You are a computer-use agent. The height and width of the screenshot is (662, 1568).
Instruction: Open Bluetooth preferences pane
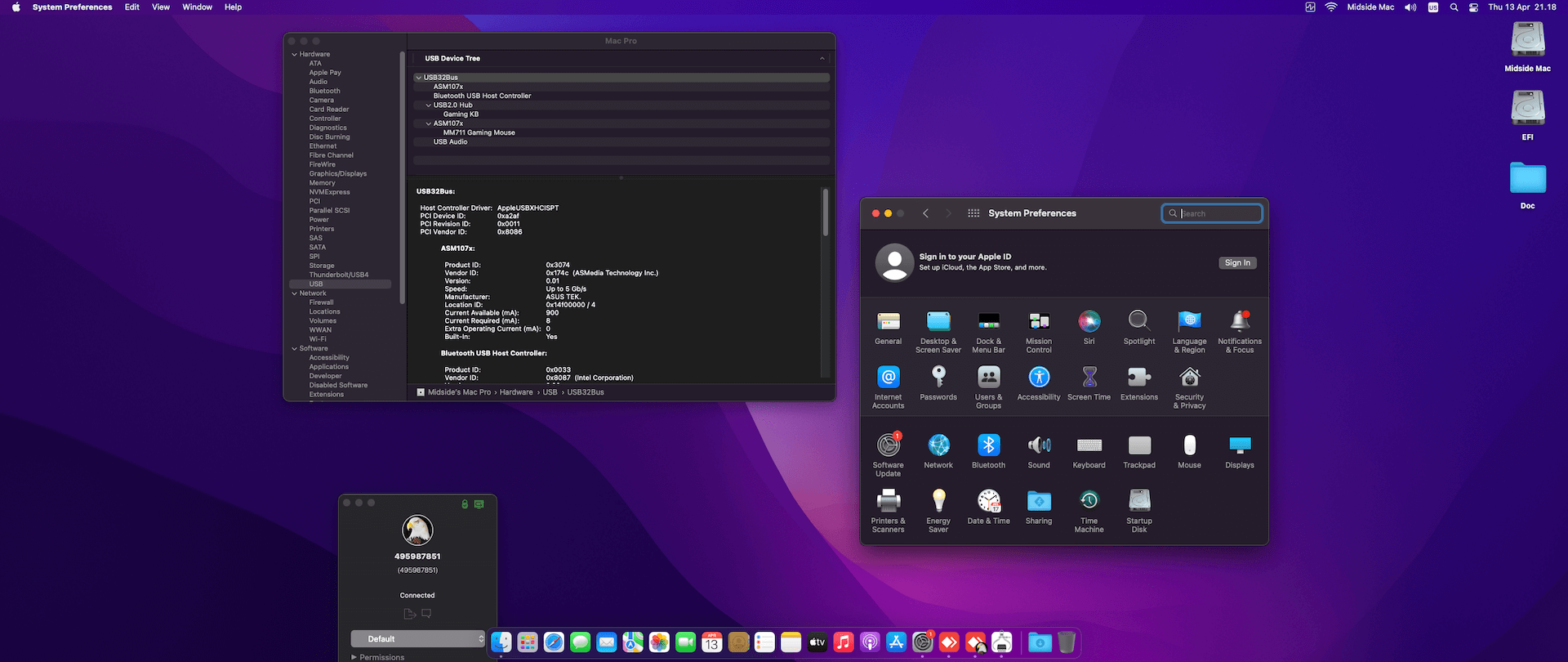[x=989, y=450]
